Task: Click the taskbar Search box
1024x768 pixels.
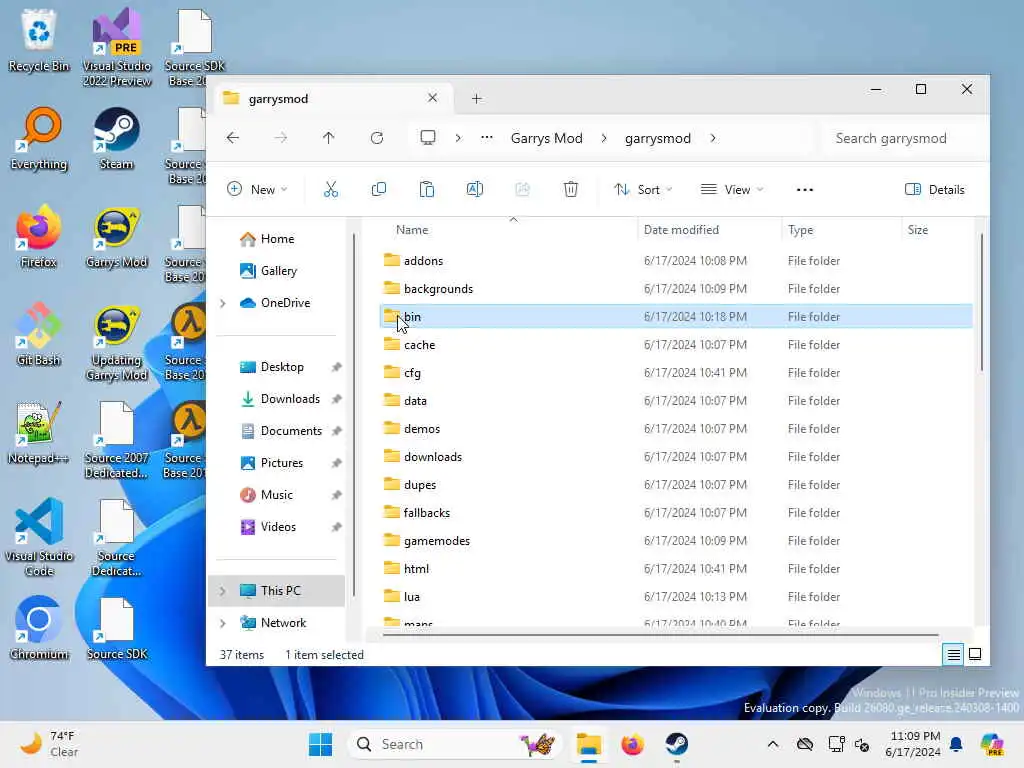Action: (455, 744)
